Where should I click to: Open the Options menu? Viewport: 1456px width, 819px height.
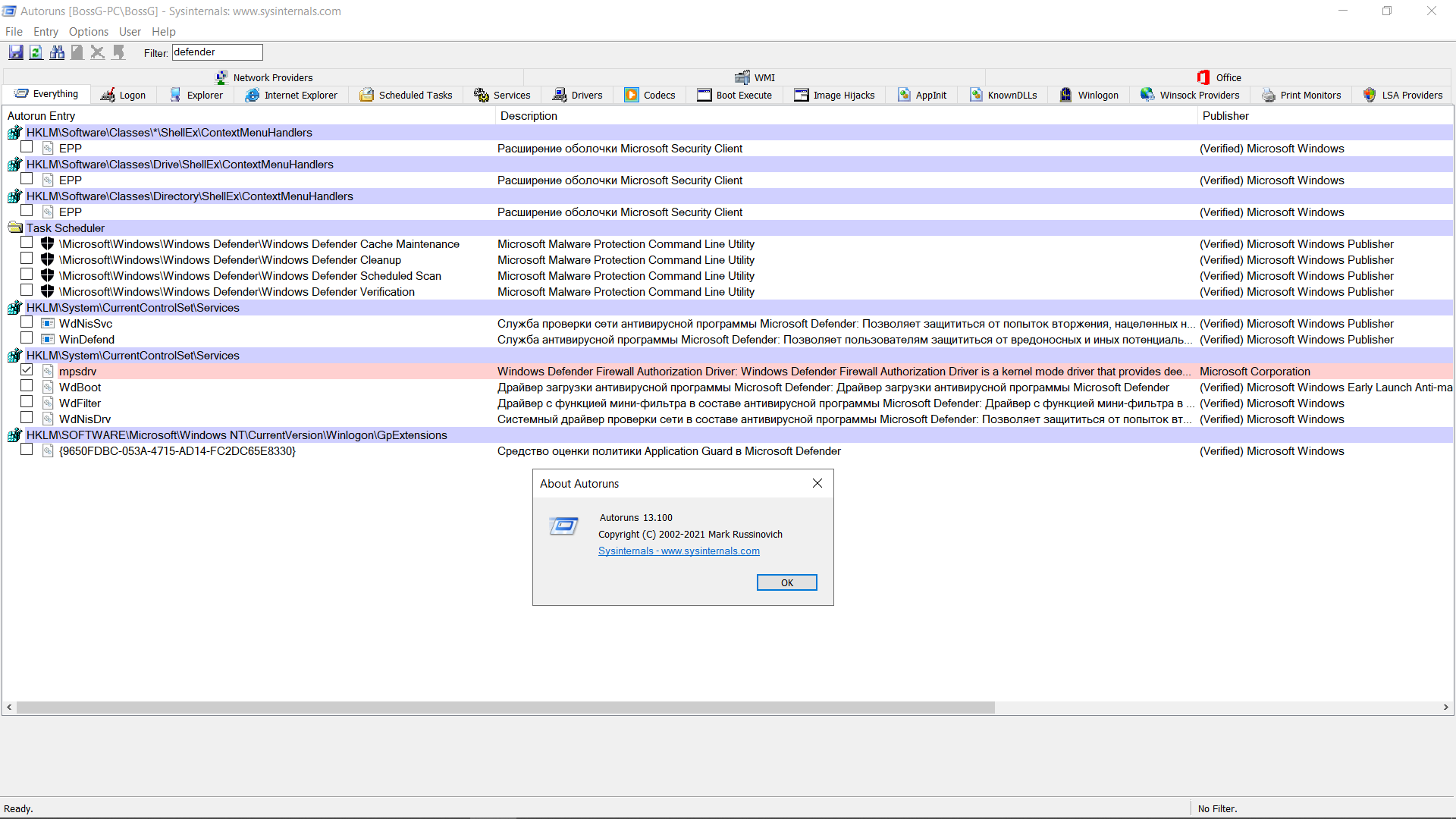point(89,32)
